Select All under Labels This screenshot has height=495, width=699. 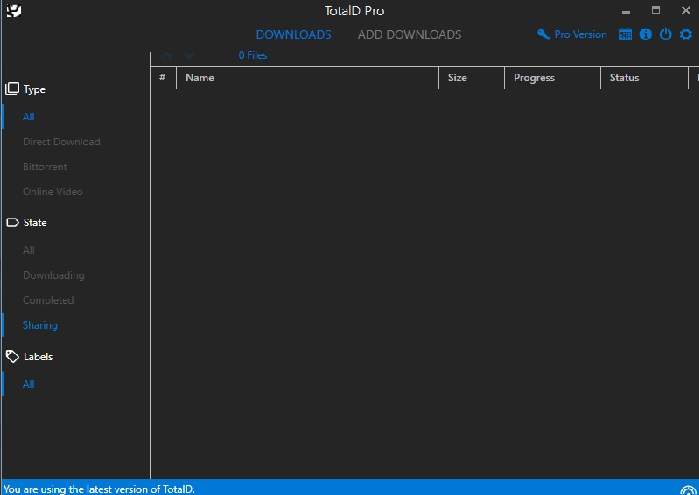[x=29, y=384]
